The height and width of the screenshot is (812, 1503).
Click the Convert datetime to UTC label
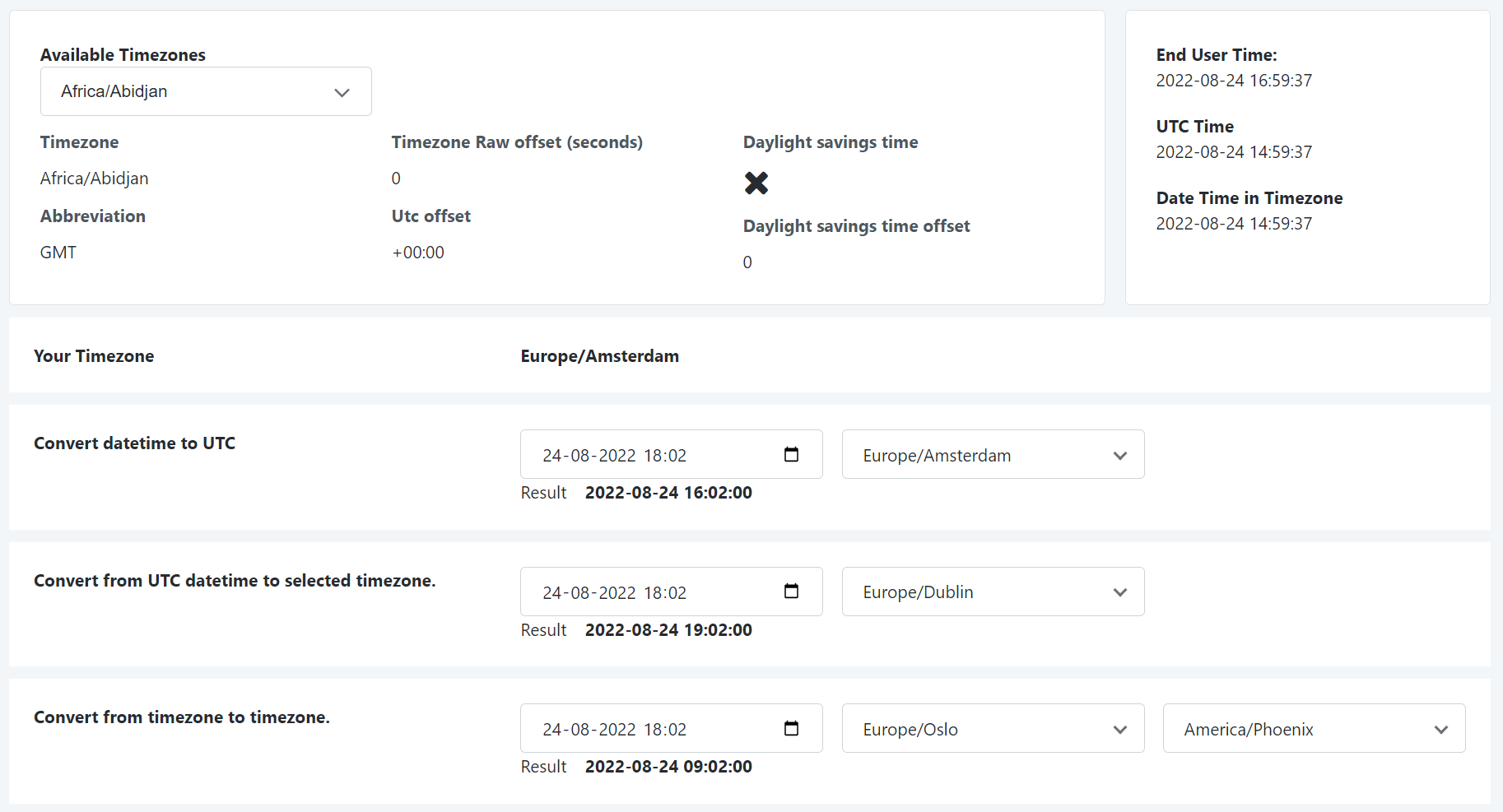[x=134, y=443]
